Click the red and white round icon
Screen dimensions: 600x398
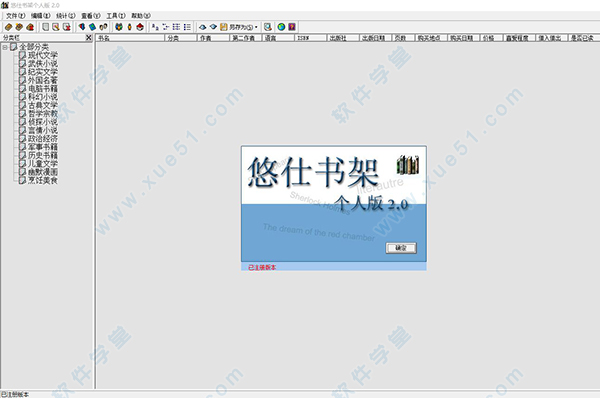140,27
